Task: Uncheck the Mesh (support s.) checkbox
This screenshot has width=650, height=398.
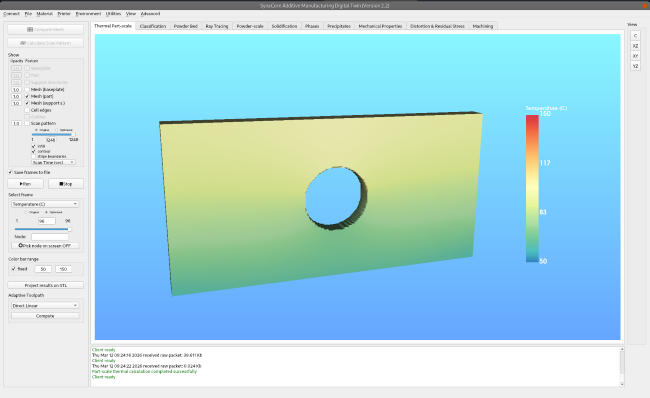Action: 27,103
